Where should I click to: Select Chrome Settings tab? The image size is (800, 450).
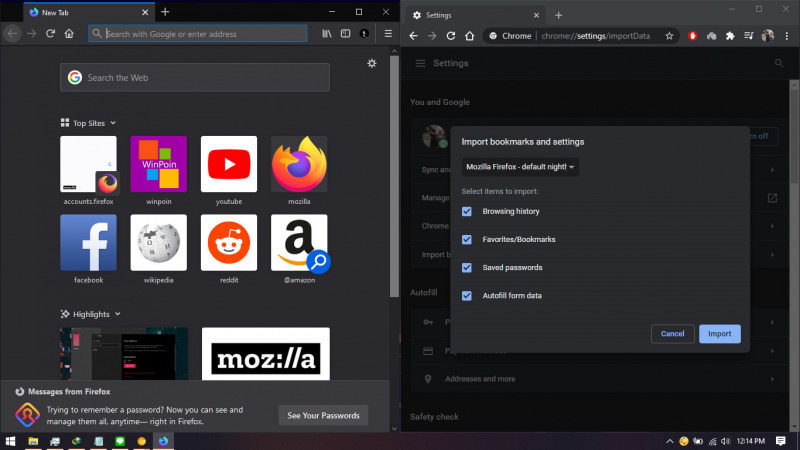click(476, 15)
